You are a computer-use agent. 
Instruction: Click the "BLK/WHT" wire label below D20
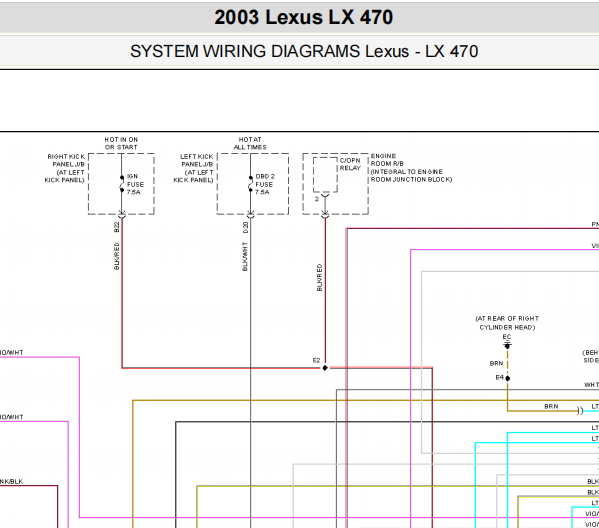pos(245,256)
